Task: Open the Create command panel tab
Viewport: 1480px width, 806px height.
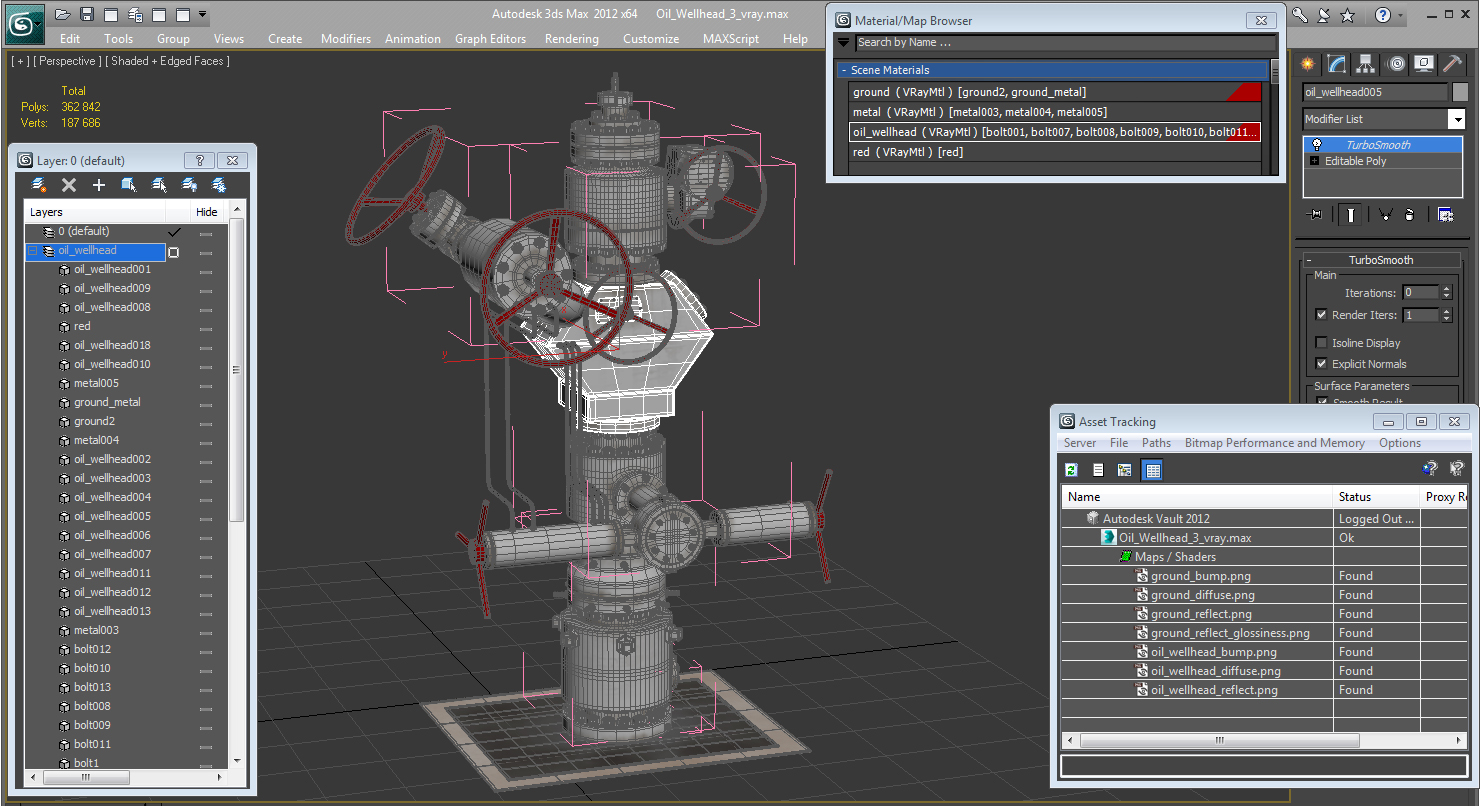Action: click(x=1307, y=64)
